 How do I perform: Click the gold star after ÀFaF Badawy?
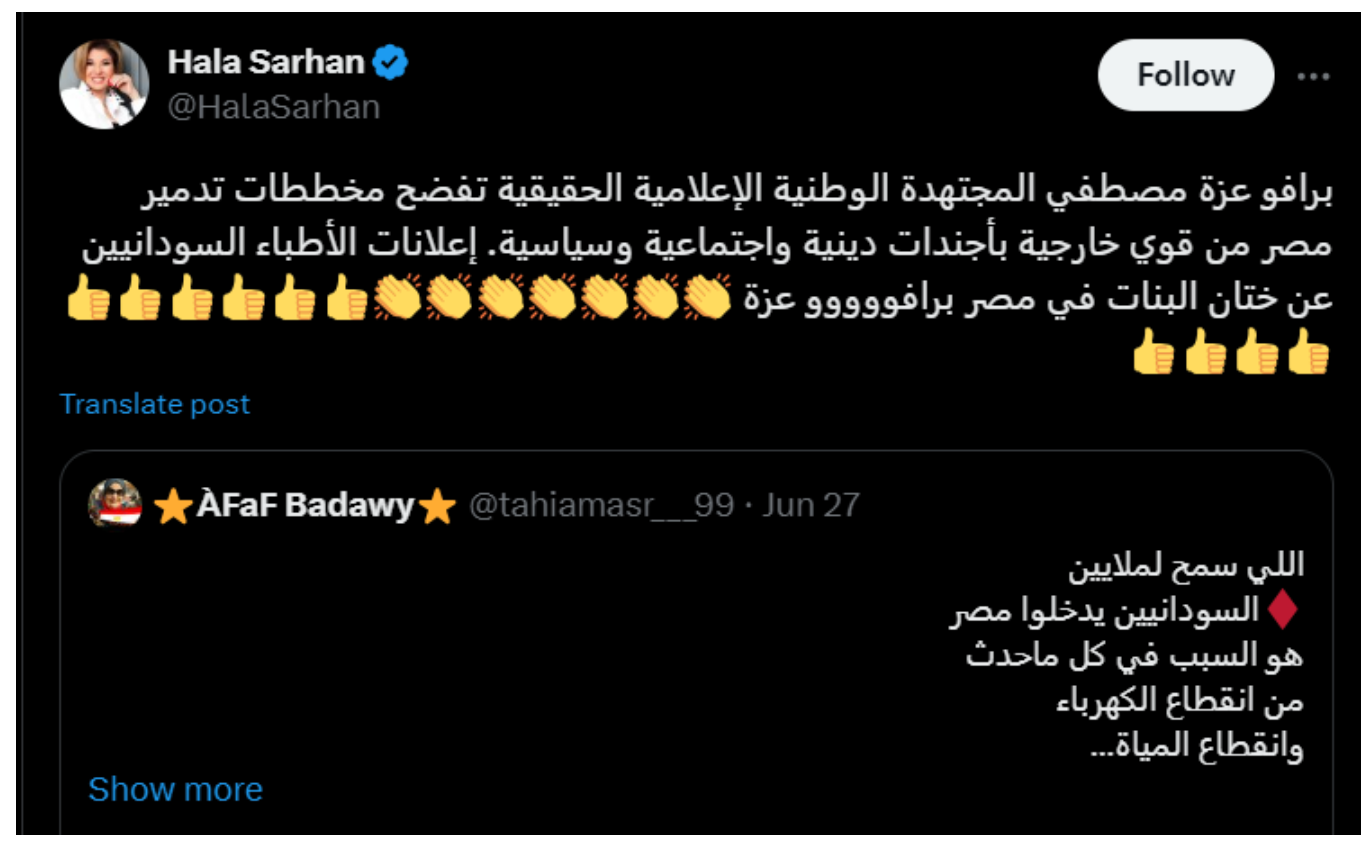pos(437,507)
